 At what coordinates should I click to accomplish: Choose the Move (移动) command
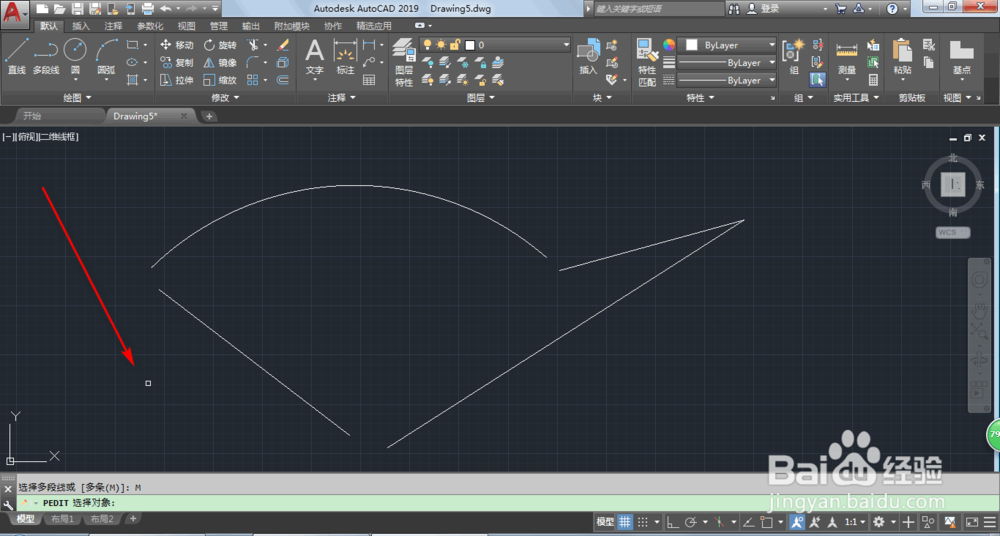pyautogui.click(x=177, y=45)
